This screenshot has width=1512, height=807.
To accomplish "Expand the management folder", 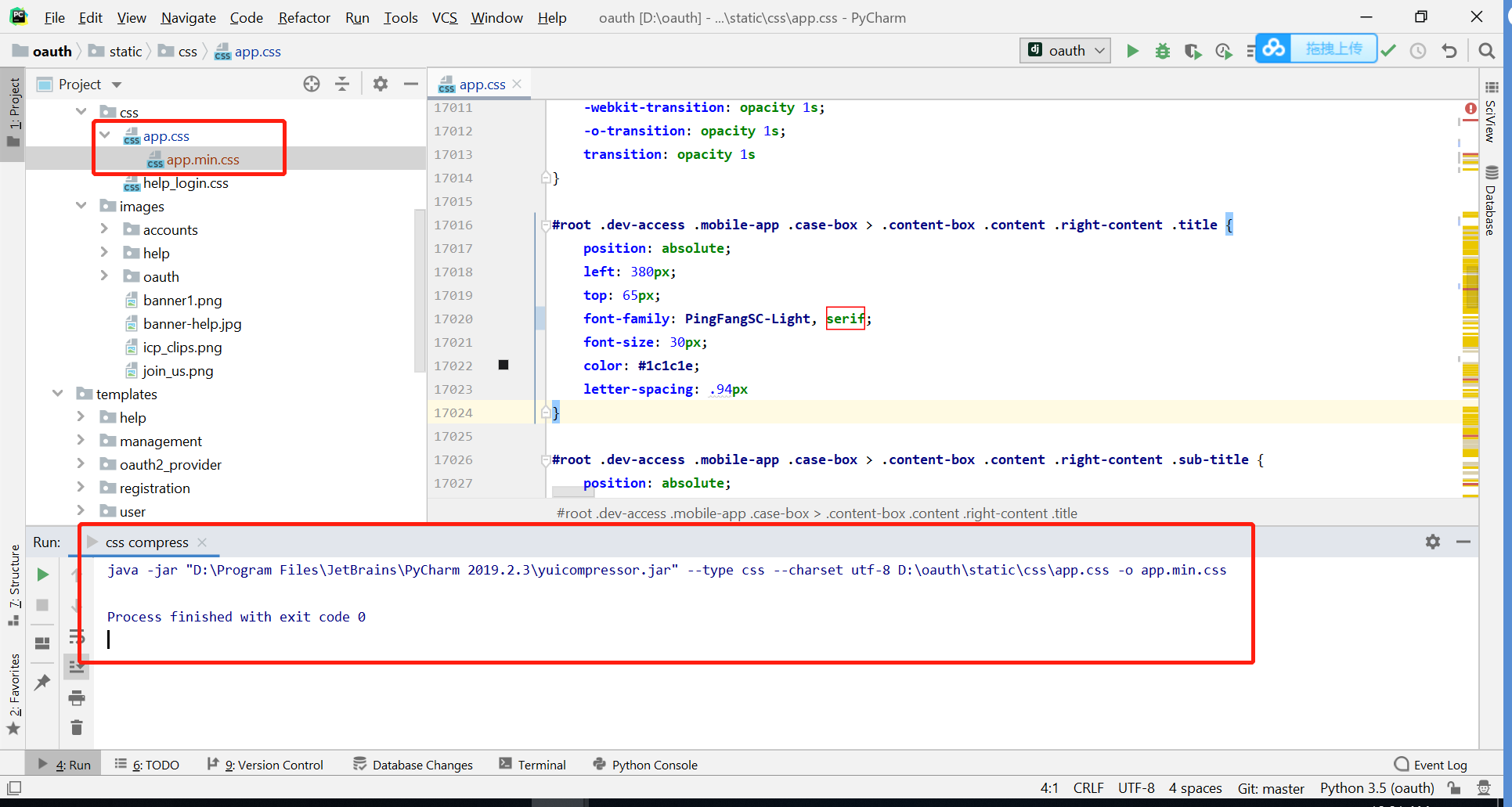I will (x=81, y=441).
